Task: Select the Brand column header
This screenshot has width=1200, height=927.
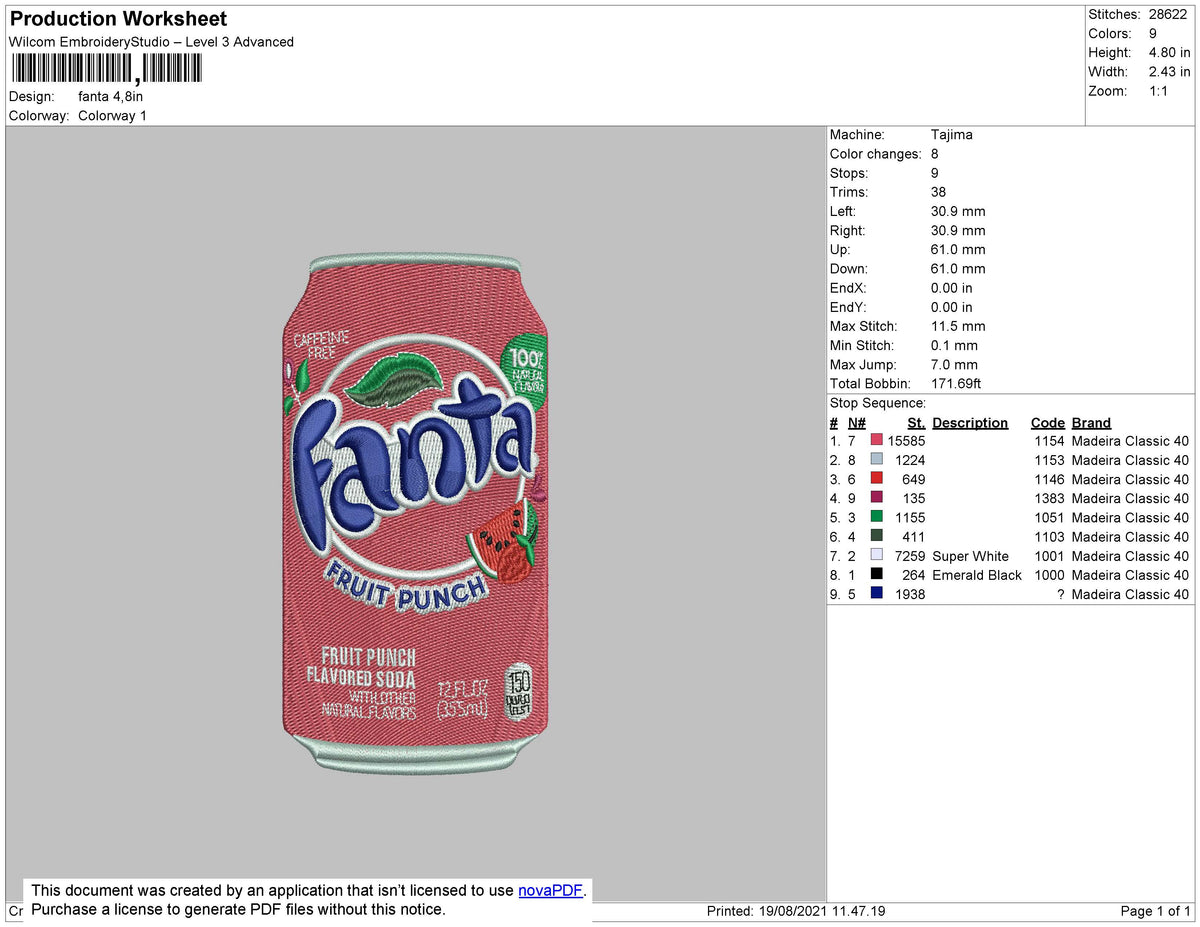Action: [1090, 422]
